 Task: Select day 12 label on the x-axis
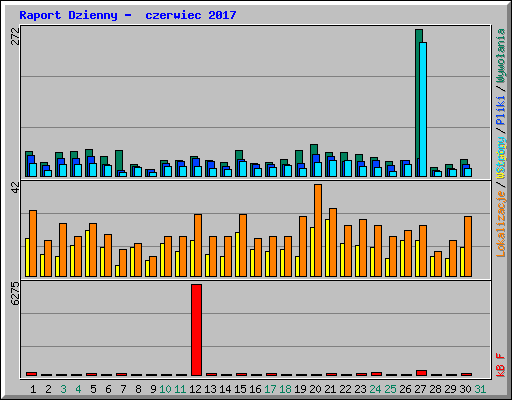coord(195,389)
